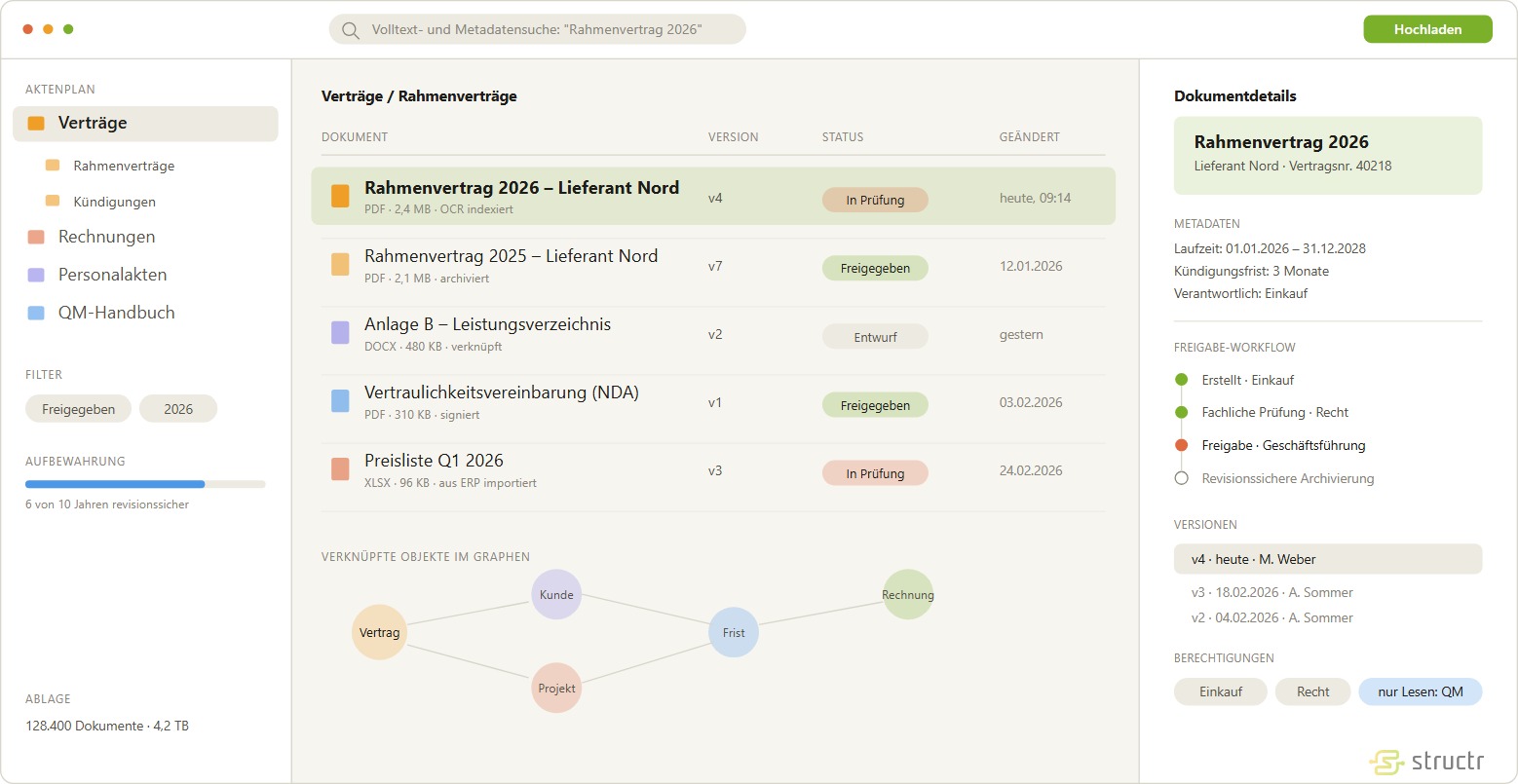Select the Vertrag graph node
This screenshot has height=784, width=1518.
(379, 633)
